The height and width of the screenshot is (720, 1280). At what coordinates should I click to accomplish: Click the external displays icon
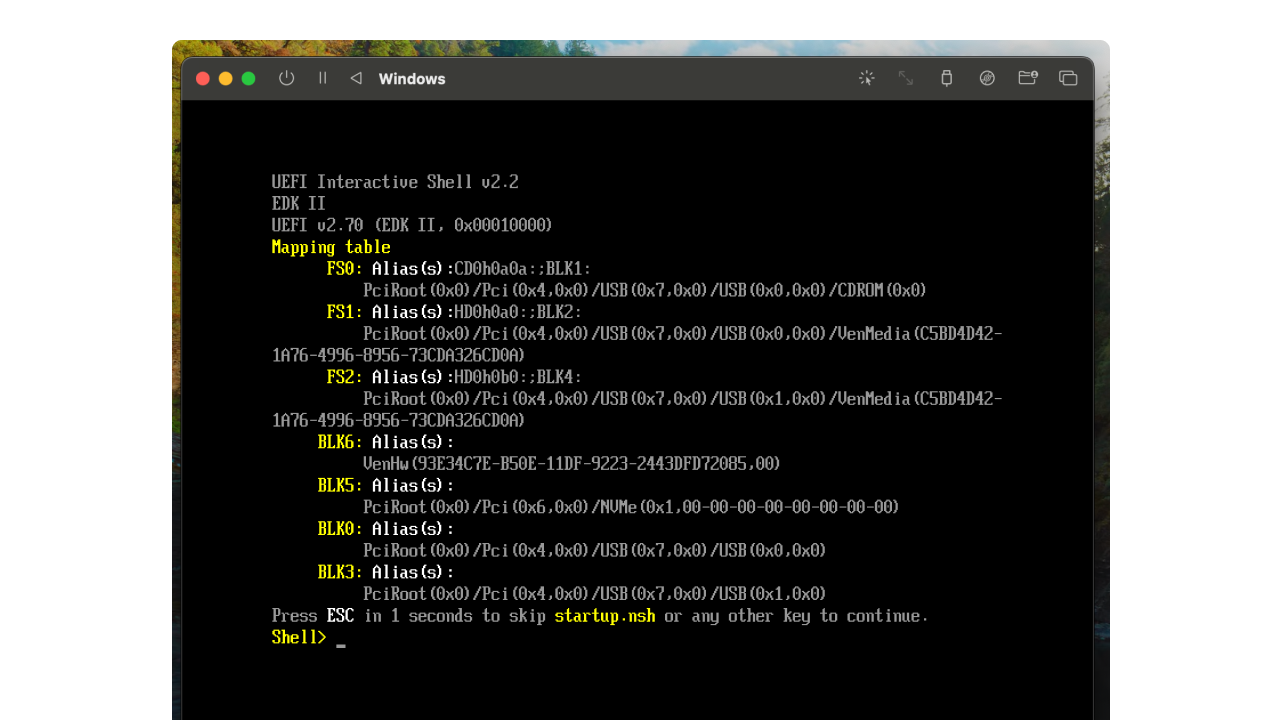pyautogui.click(x=1067, y=78)
